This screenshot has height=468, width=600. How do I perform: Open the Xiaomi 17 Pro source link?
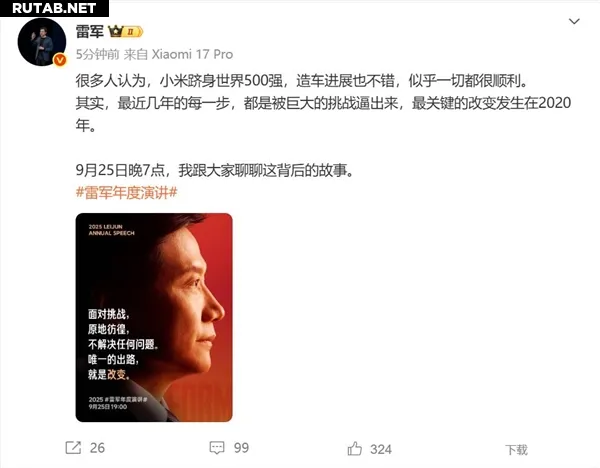point(192,54)
